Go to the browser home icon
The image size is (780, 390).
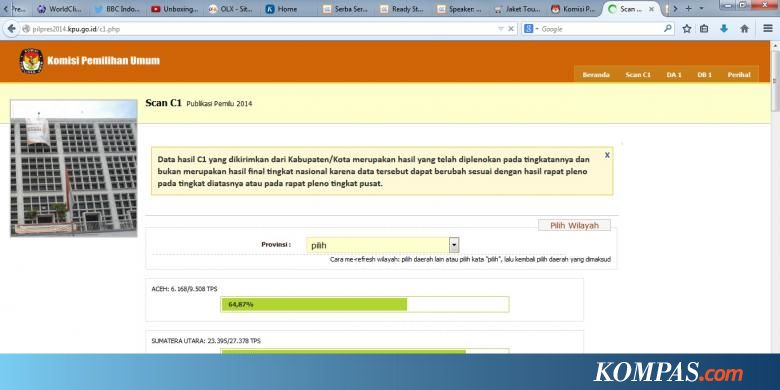pyautogui.click(x=744, y=29)
